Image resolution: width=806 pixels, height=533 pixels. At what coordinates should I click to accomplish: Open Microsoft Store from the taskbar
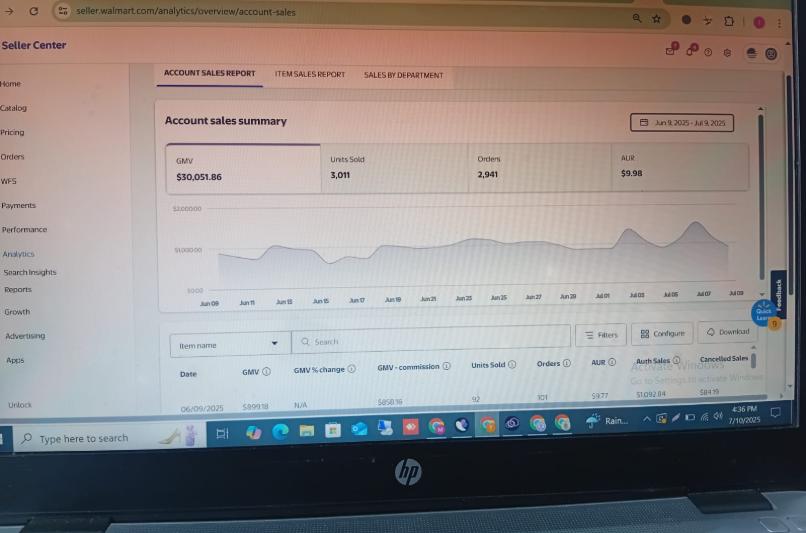333,430
